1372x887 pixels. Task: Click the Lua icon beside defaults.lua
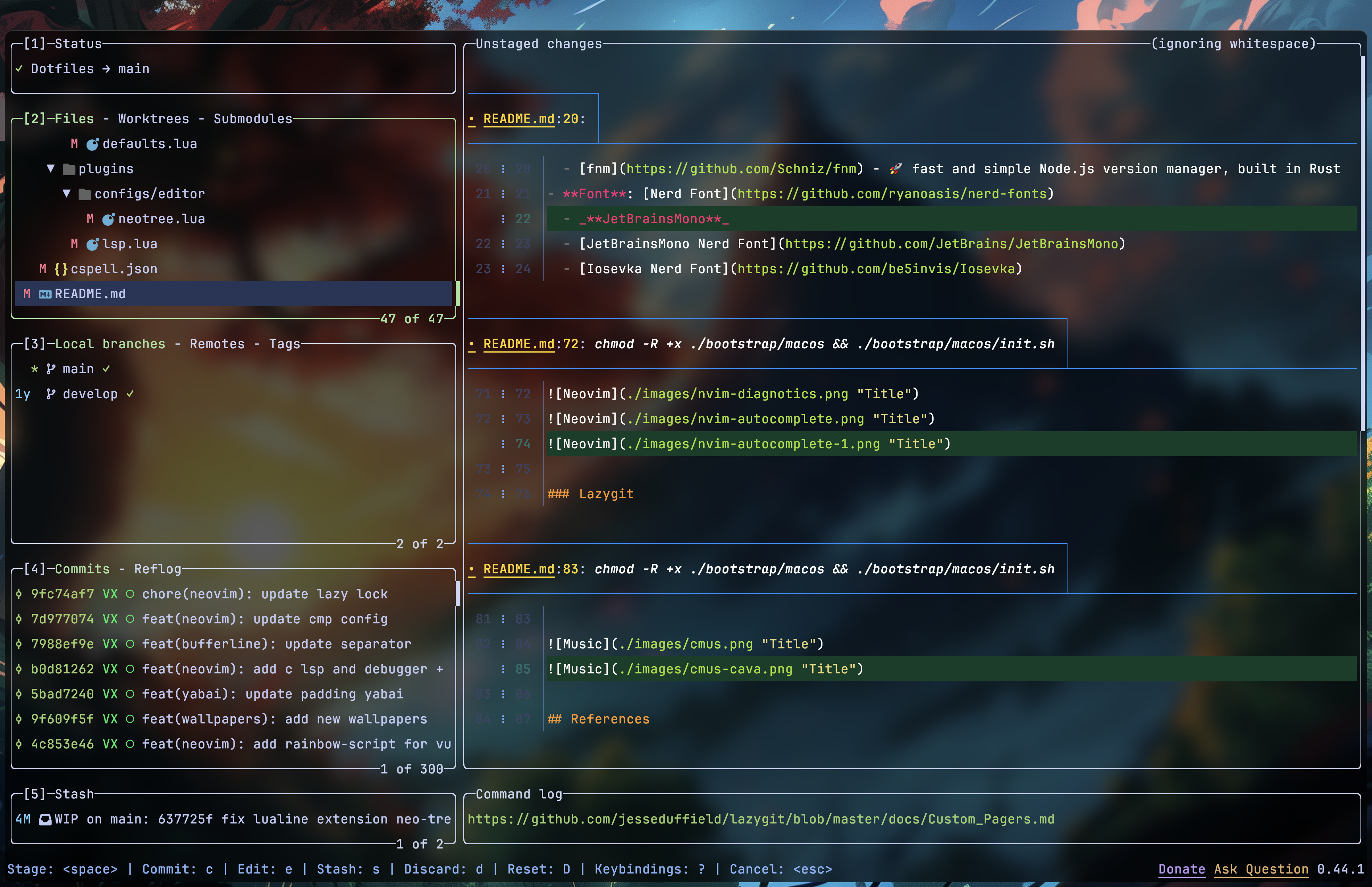click(92, 144)
